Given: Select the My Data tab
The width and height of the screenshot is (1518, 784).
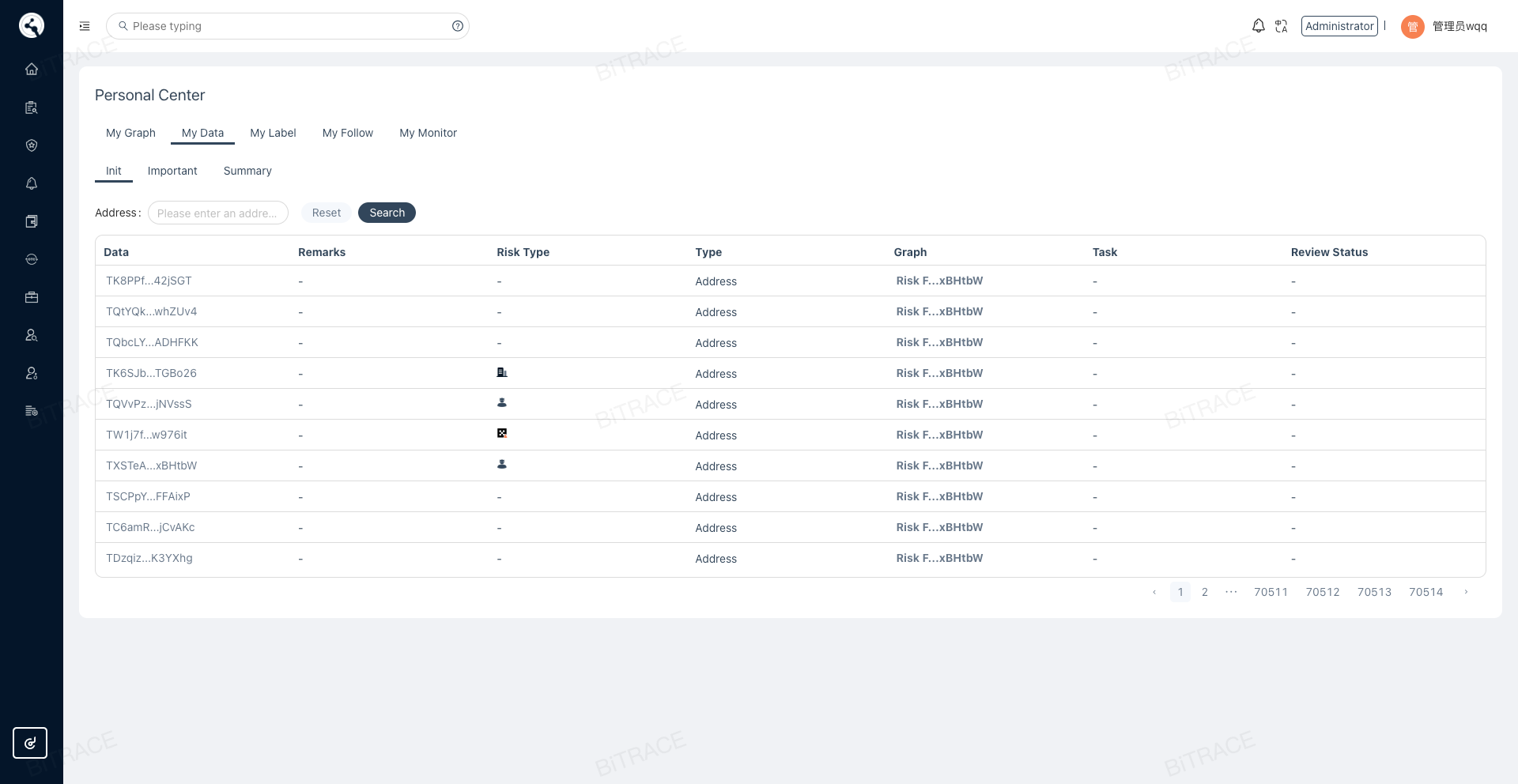Looking at the screenshot, I should point(202,133).
